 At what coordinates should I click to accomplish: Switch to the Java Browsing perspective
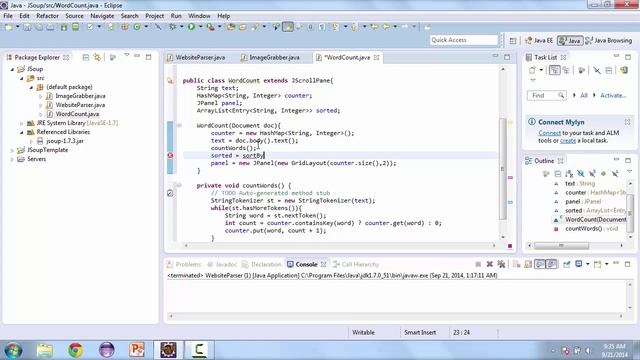point(609,40)
